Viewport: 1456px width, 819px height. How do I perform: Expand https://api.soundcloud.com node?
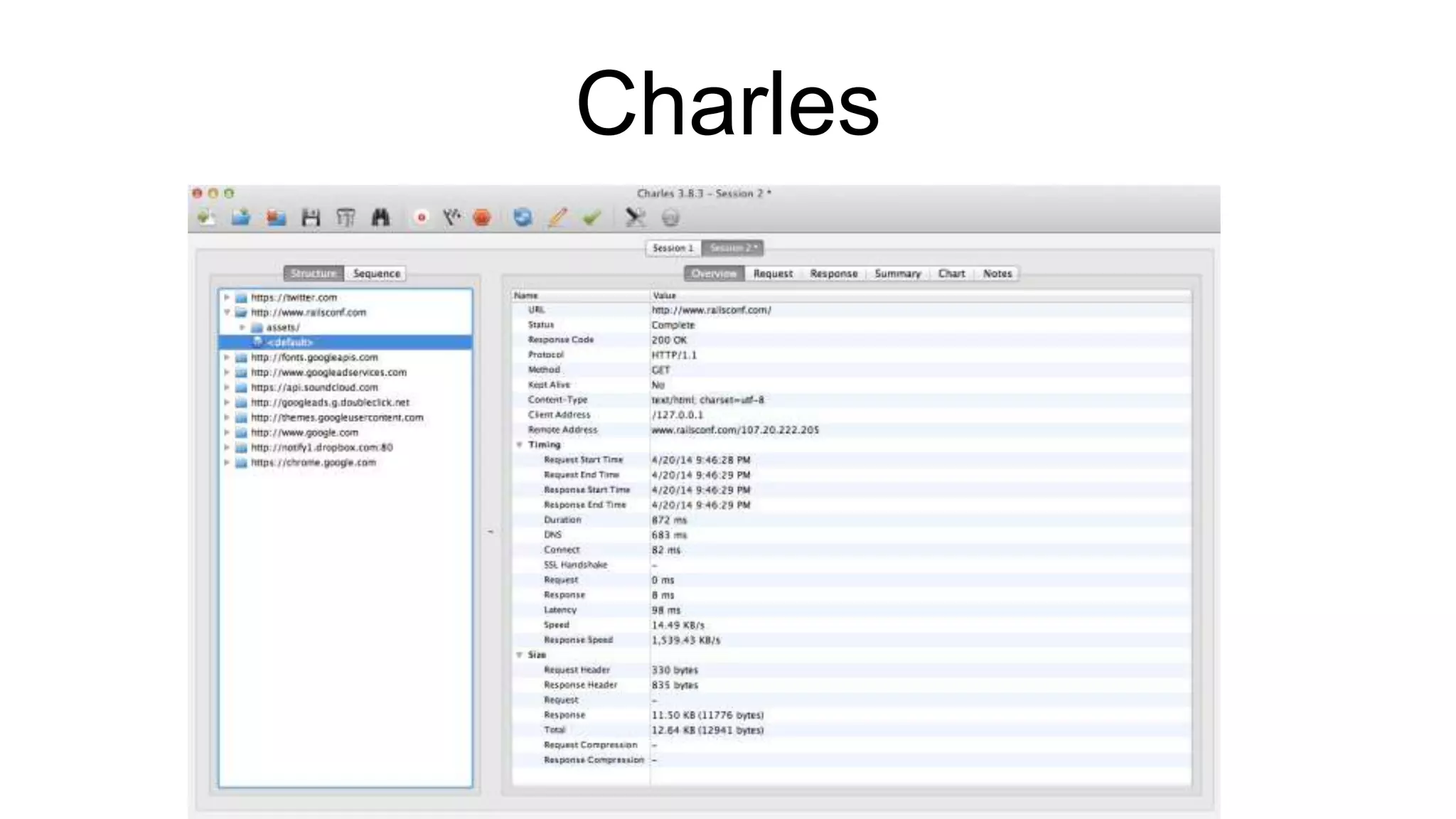pyautogui.click(x=227, y=387)
